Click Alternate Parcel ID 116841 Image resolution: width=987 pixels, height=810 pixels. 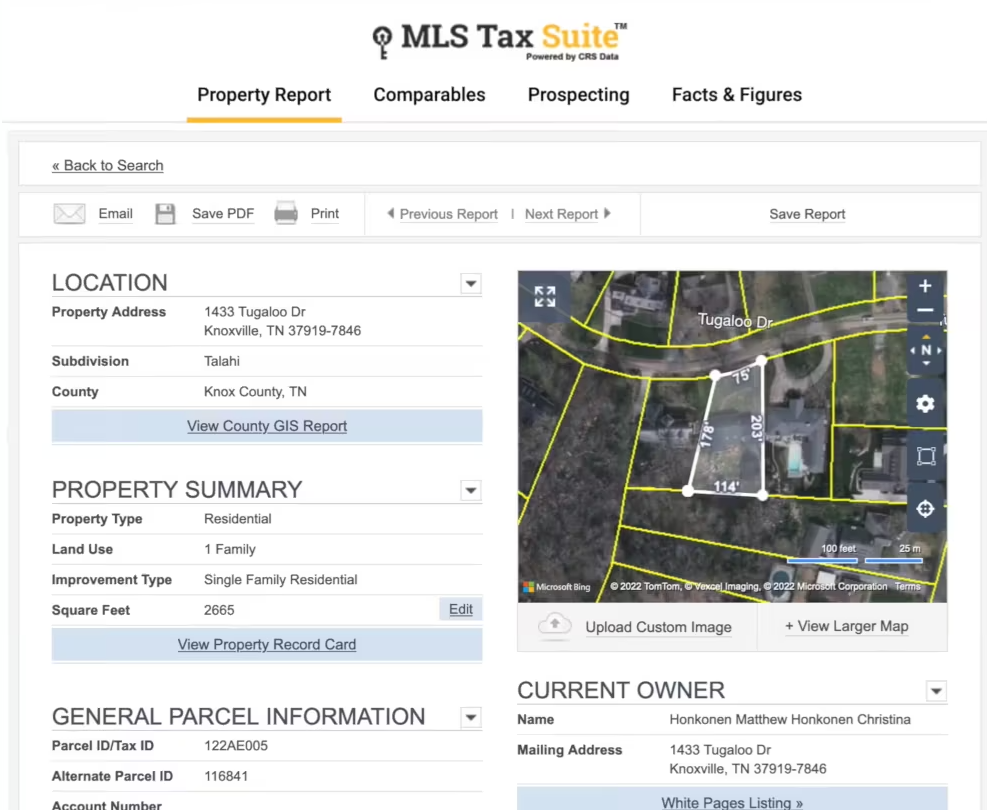tap(226, 777)
